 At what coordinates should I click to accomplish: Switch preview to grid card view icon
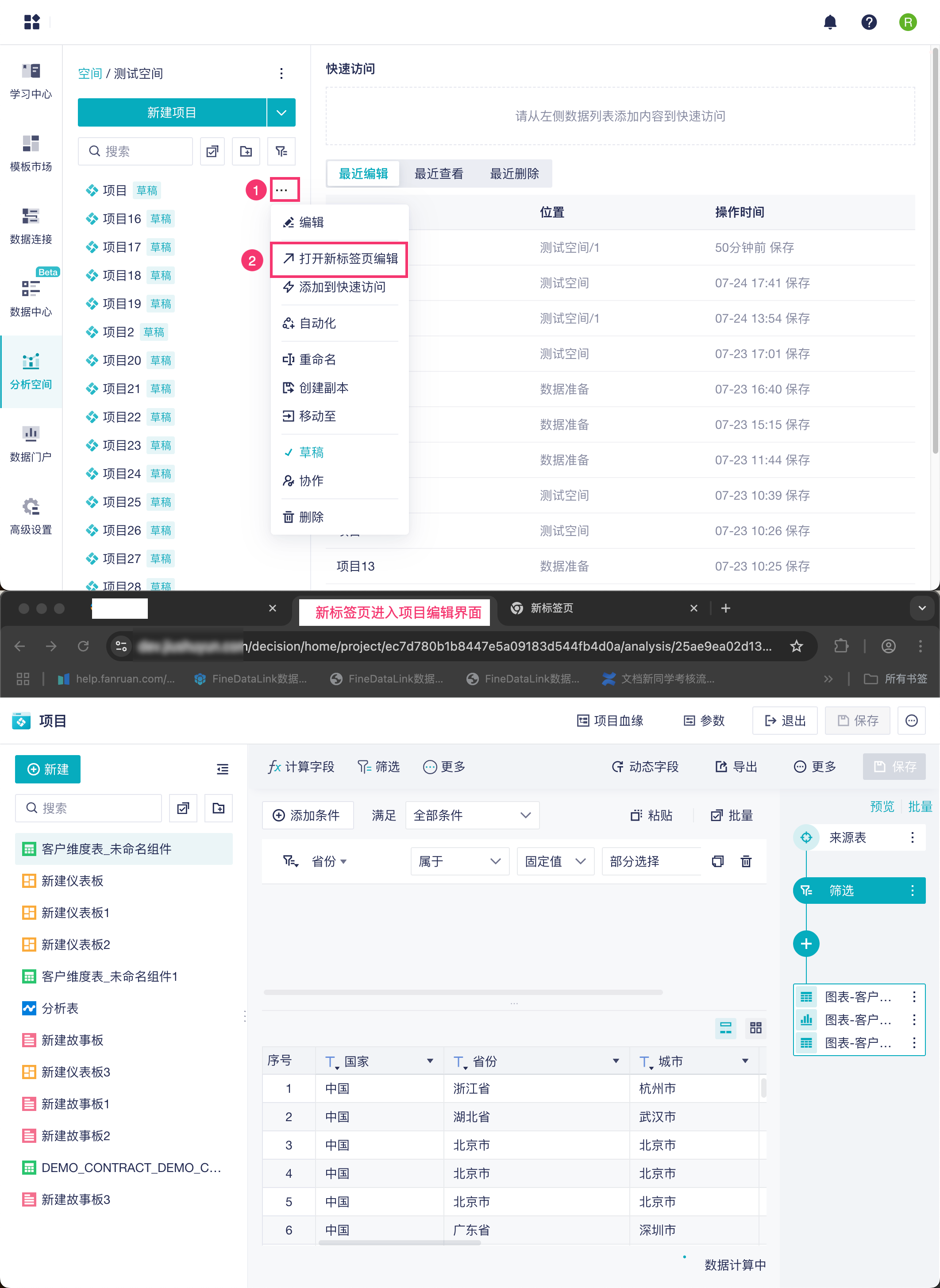click(x=755, y=1027)
